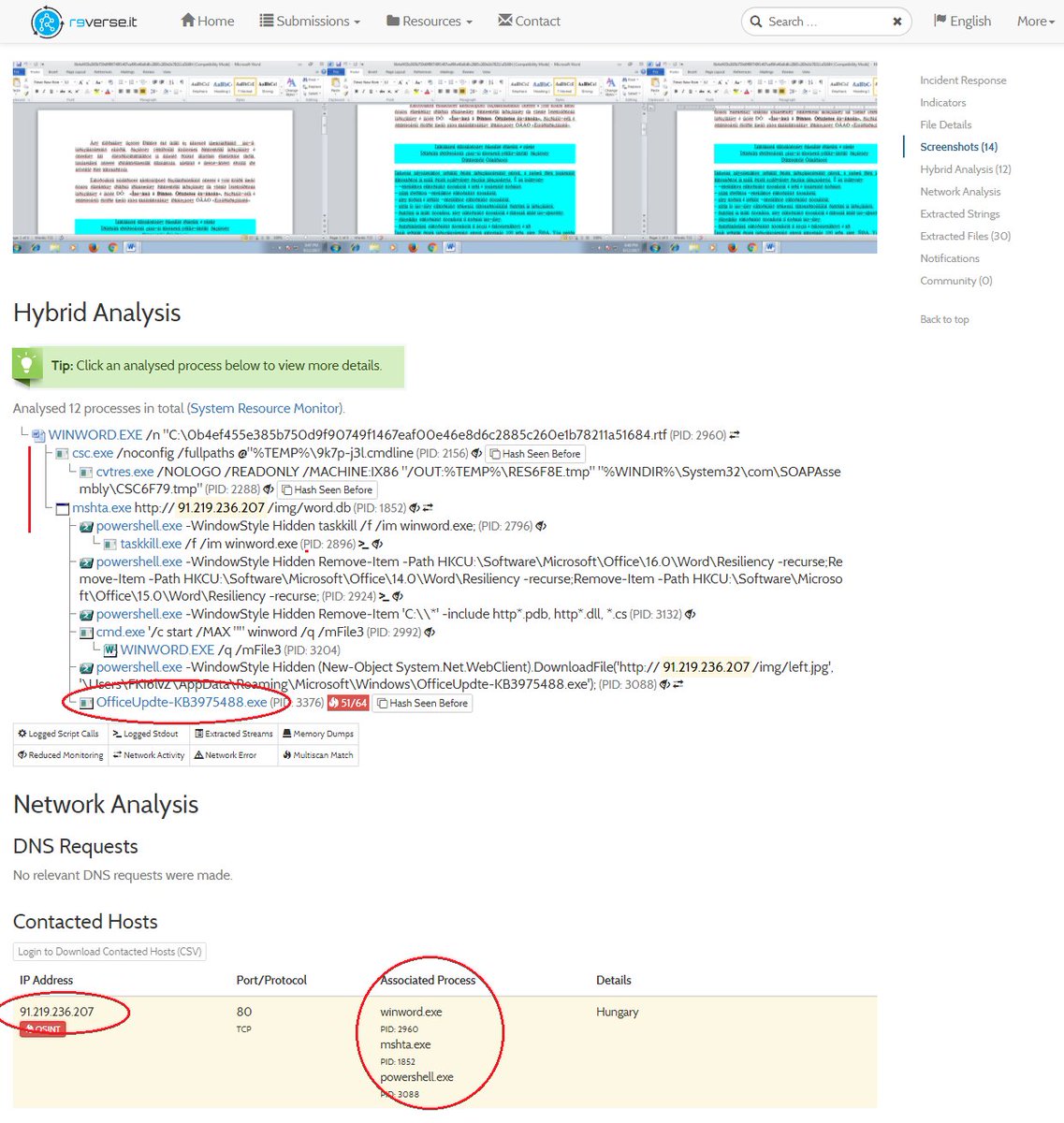Click Memory Dumps legend item
The height and width of the screenshot is (1123, 1064).
click(x=318, y=734)
